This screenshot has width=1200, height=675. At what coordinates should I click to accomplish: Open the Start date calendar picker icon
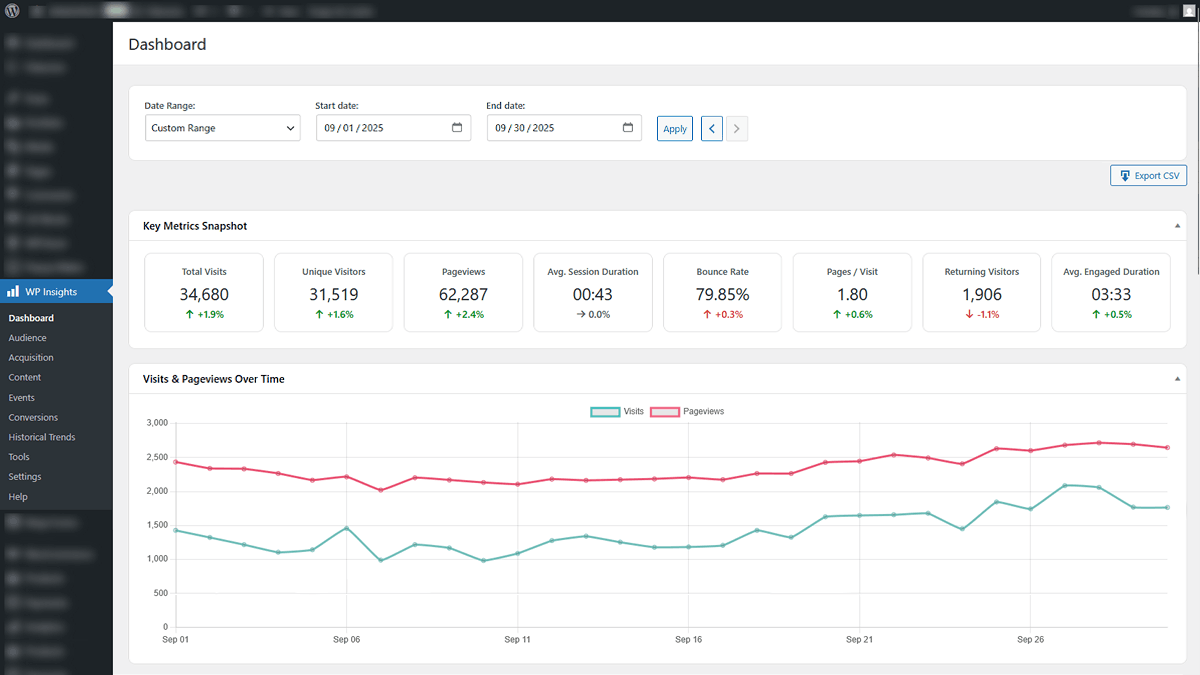point(458,128)
